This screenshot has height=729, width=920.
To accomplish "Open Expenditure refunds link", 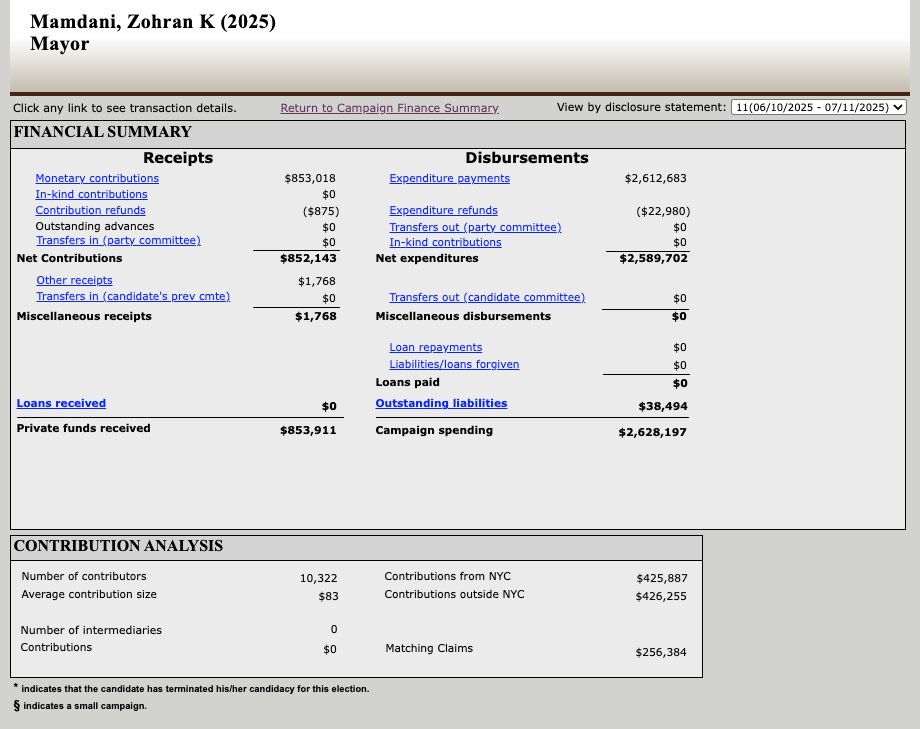I will 444,210.
